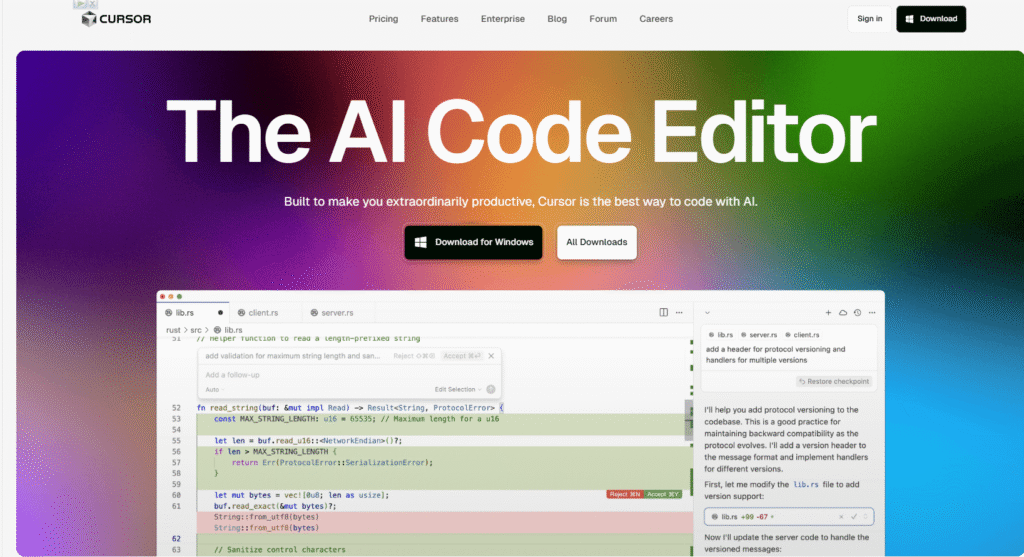Click the Windows icon in header Download button

click(x=909, y=19)
